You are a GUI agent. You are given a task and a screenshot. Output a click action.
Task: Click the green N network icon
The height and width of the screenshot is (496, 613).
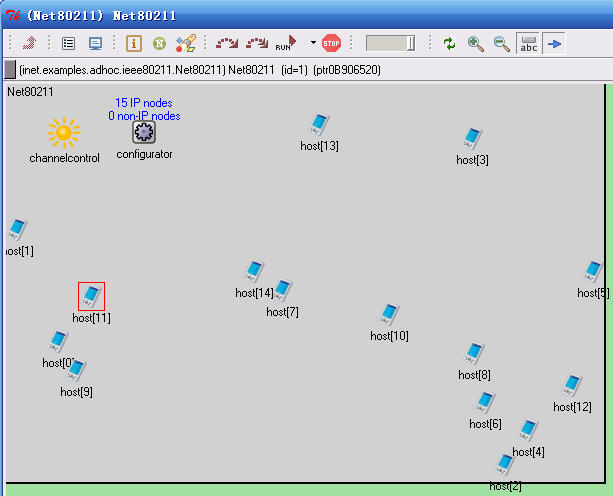[159, 43]
